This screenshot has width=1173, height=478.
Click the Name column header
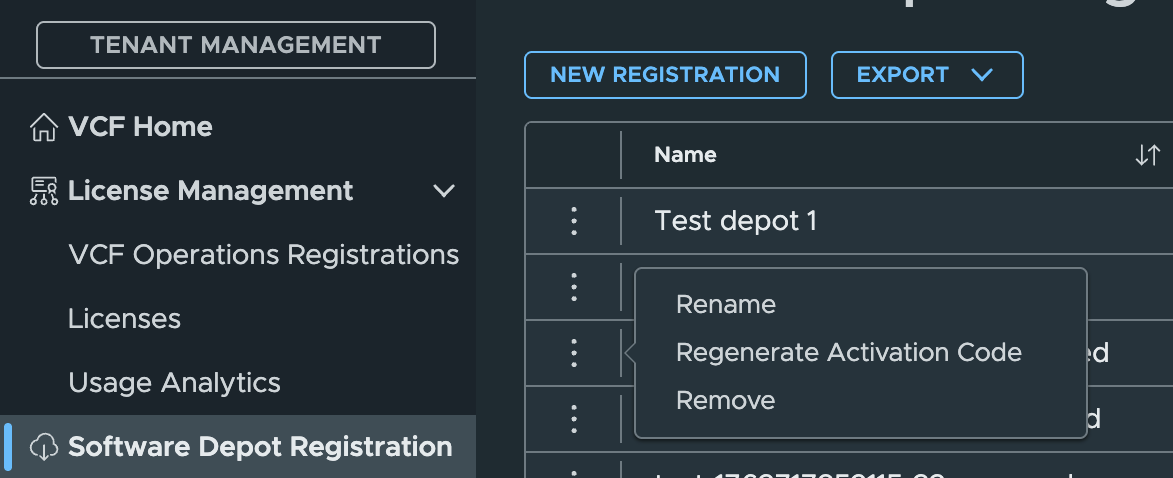tap(685, 155)
